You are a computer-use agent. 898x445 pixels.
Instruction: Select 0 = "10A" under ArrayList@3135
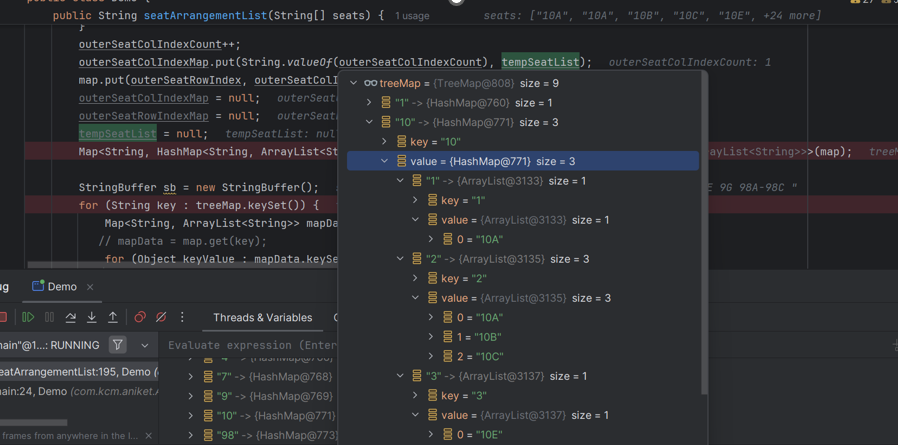[480, 317]
